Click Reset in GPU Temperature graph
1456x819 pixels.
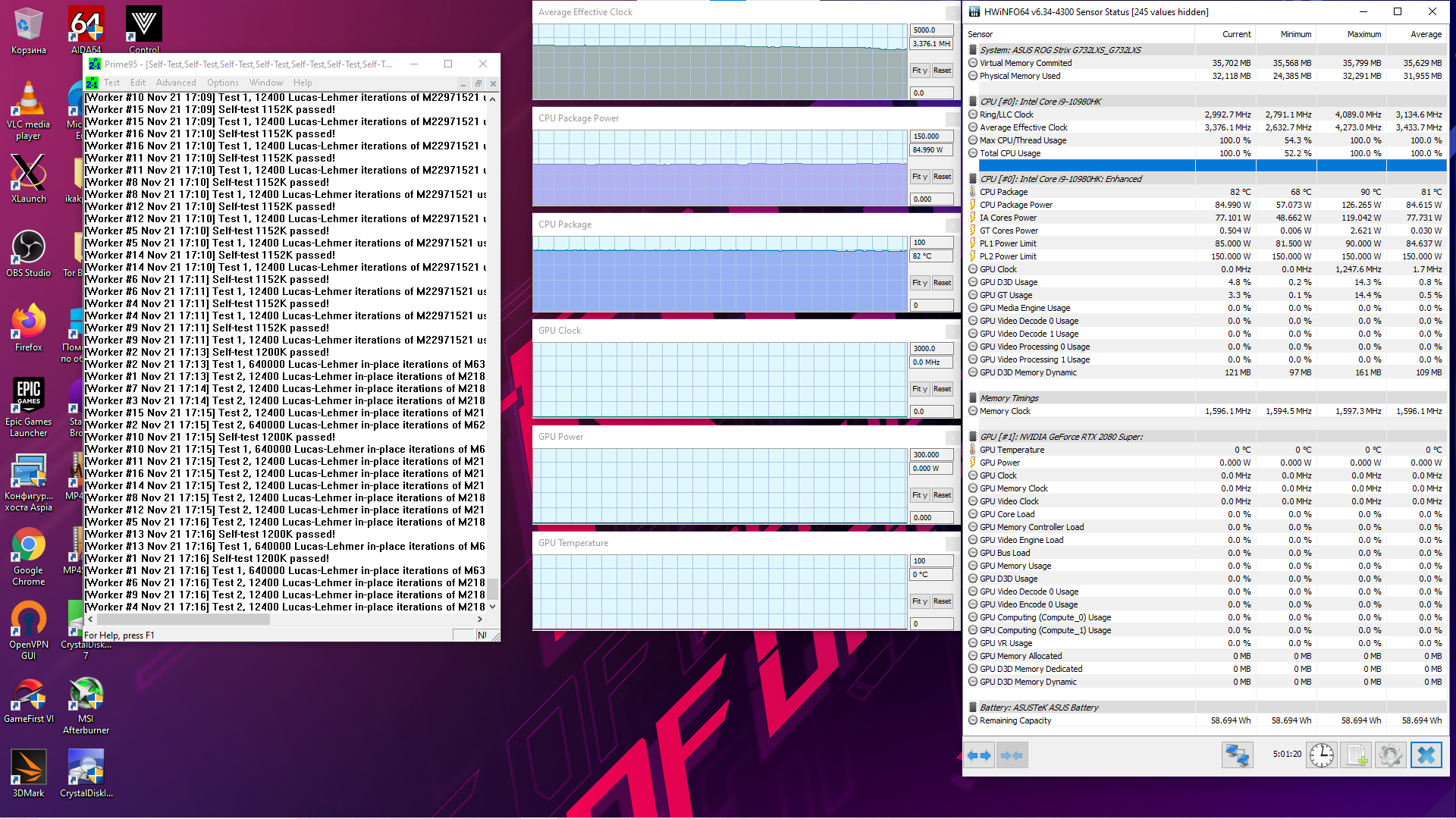coord(943,601)
